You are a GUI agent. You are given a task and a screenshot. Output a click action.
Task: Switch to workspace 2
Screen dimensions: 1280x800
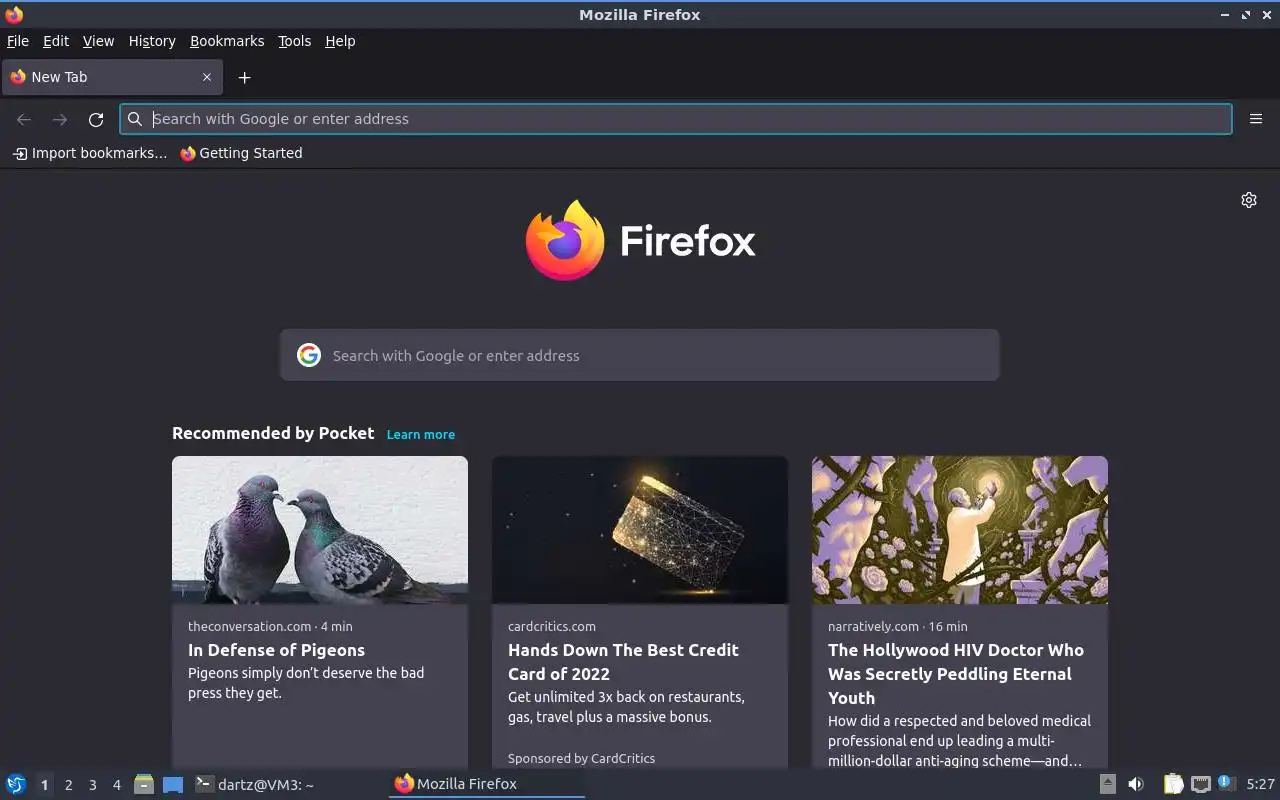click(68, 785)
